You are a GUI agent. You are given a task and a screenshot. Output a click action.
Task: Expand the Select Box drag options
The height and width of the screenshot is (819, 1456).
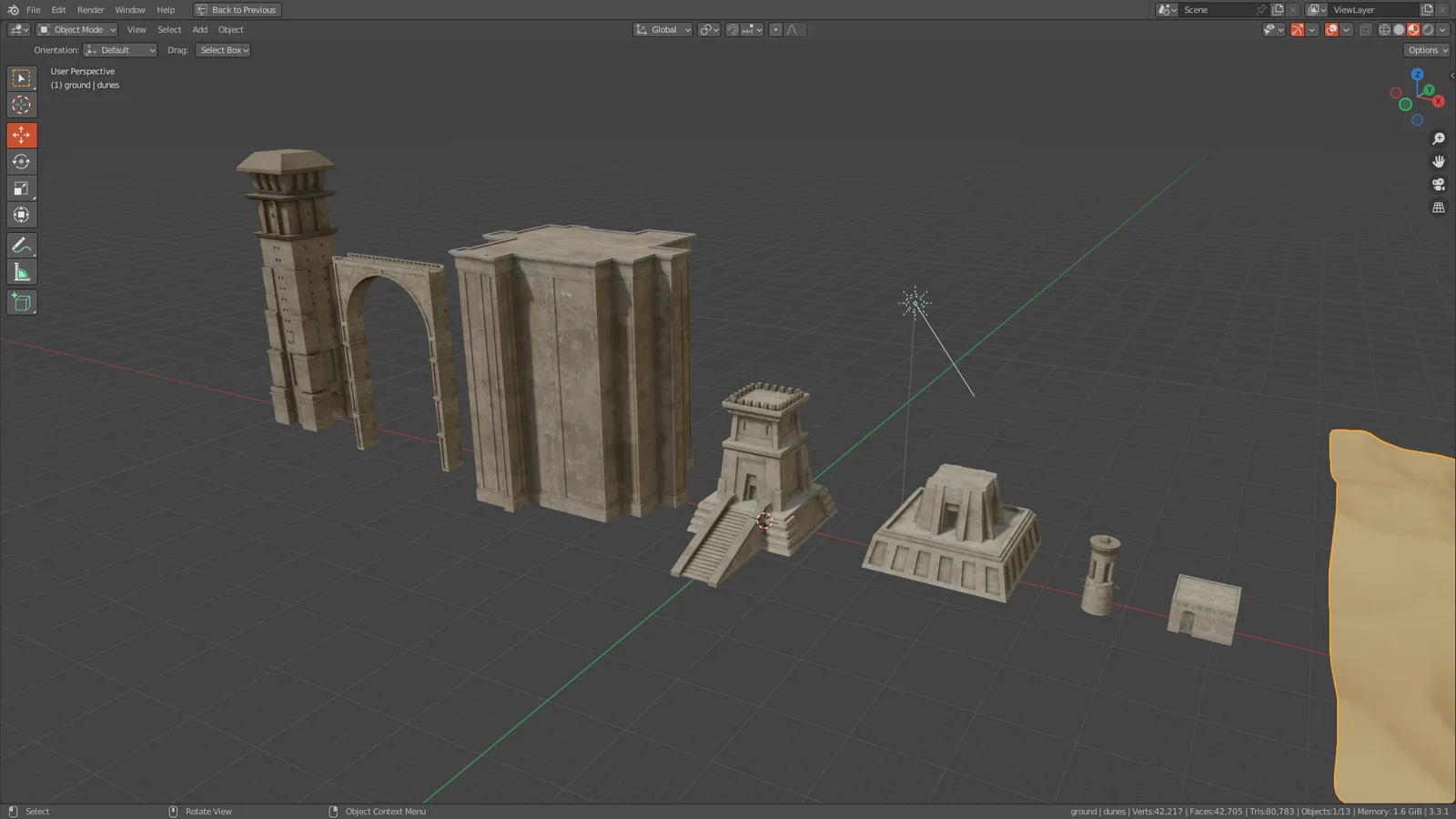pyautogui.click(x=223, y=50)
